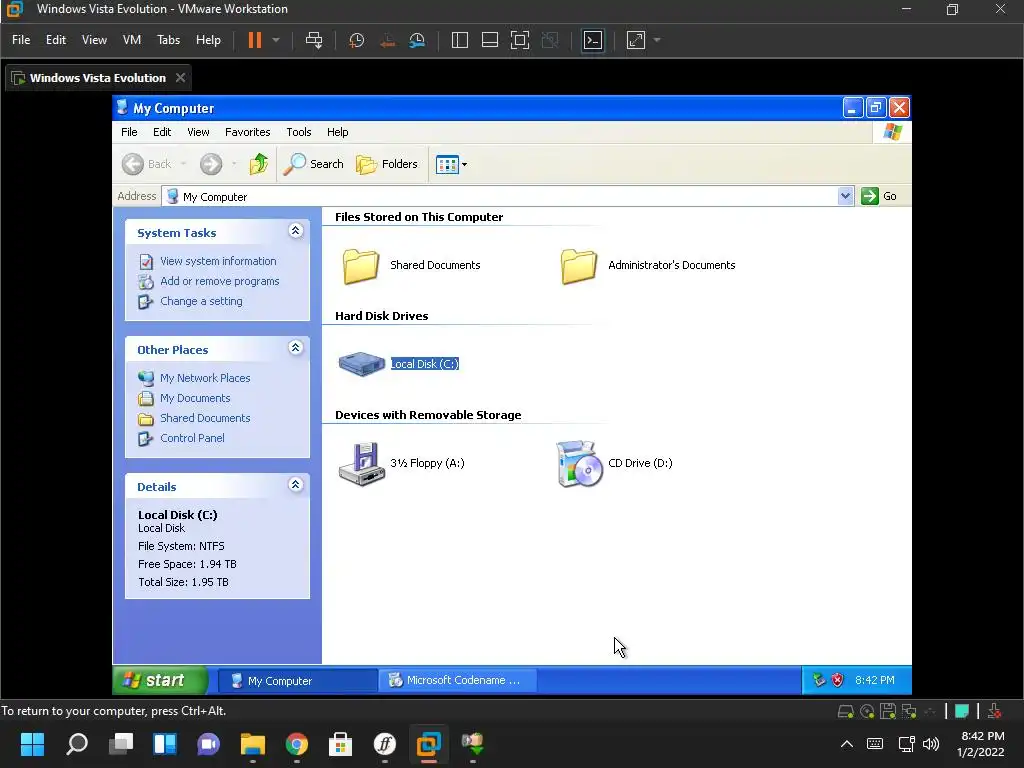The width and height of the screenshot is (1024, 768).
Task: Open Windows 11 taskbar search
Action: pos(77,744)
